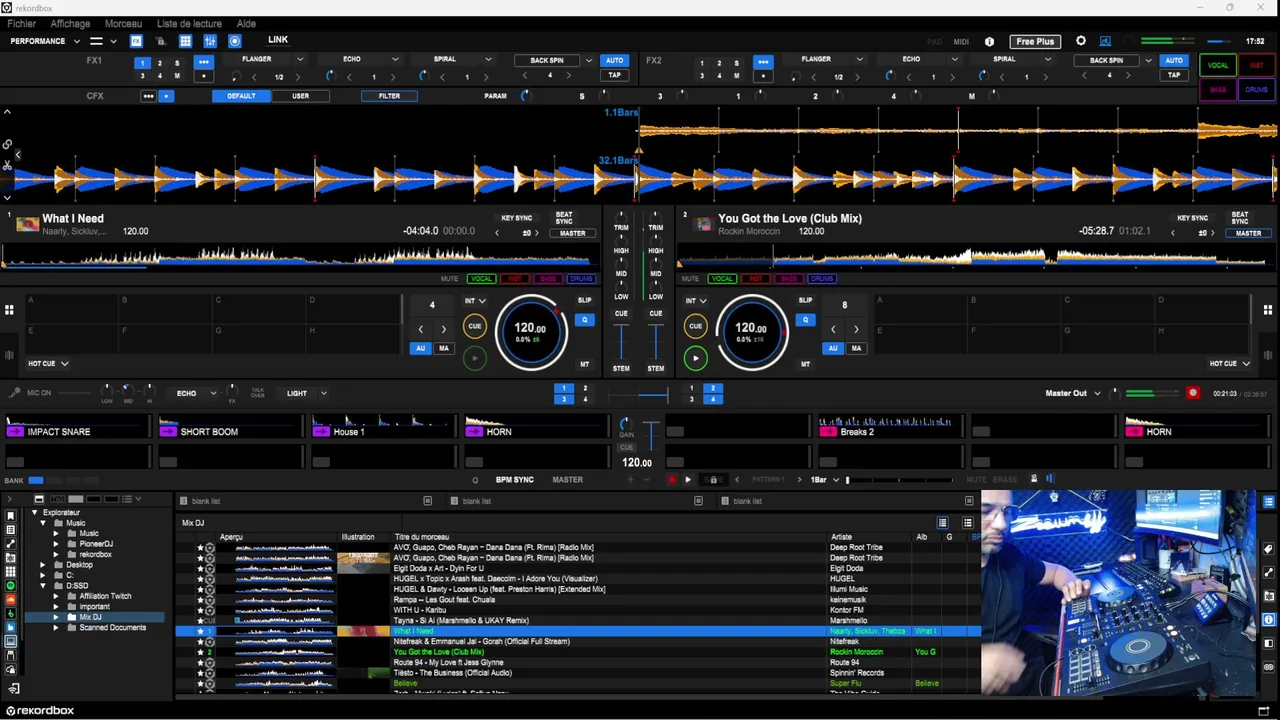Click the waveform zoom link icon

[7, 144]
